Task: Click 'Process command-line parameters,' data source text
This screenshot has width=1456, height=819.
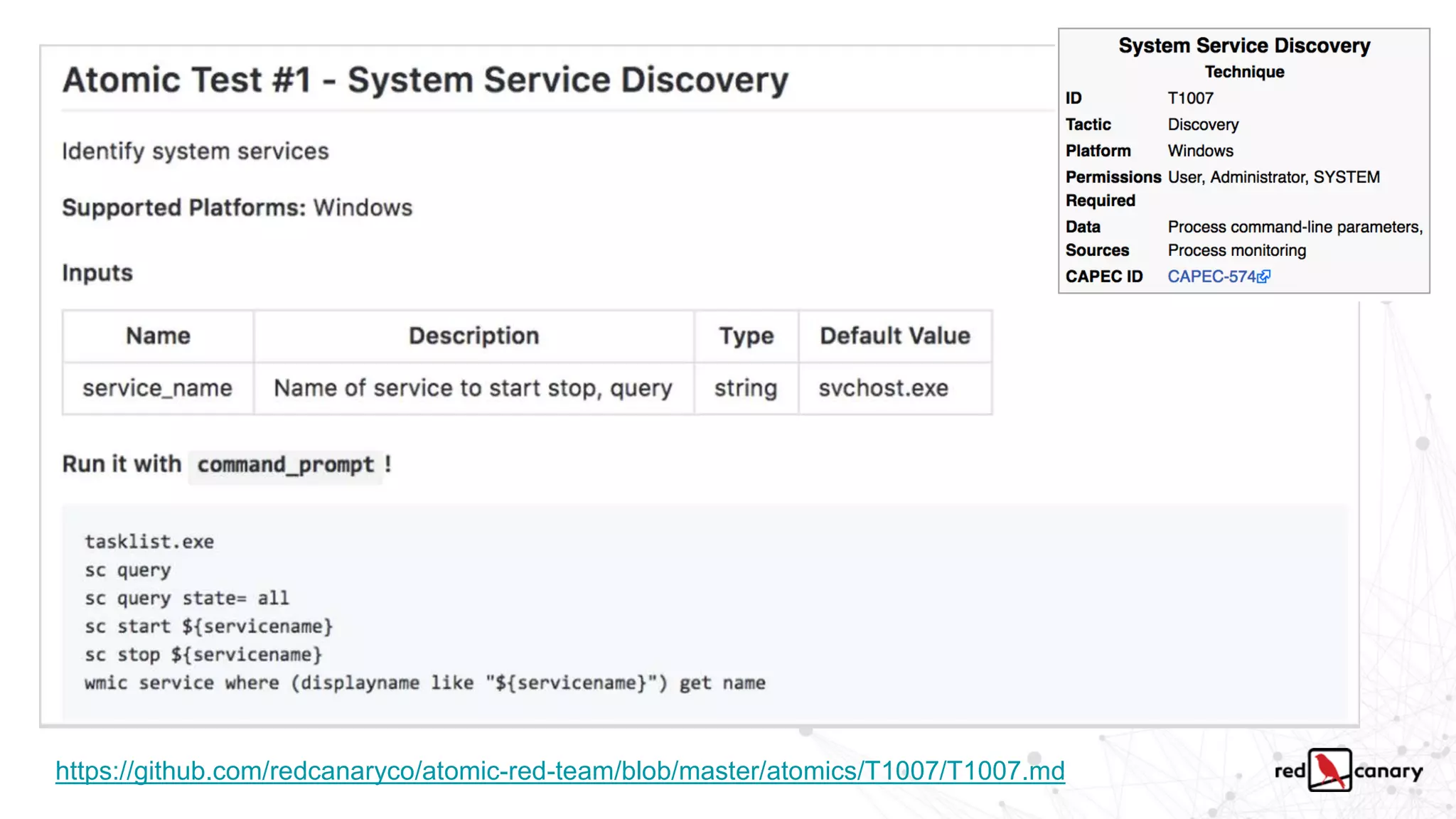Action: coord(1295,227)
